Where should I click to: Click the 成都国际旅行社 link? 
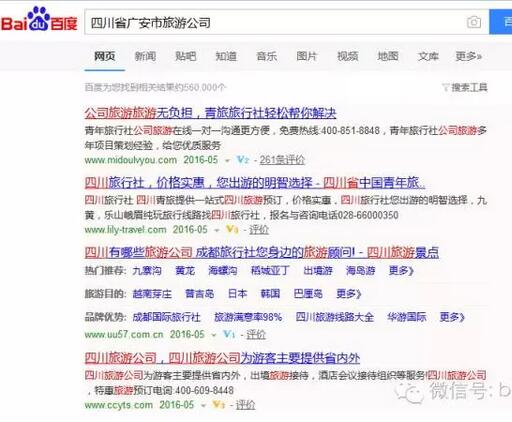tap(166, 317)
